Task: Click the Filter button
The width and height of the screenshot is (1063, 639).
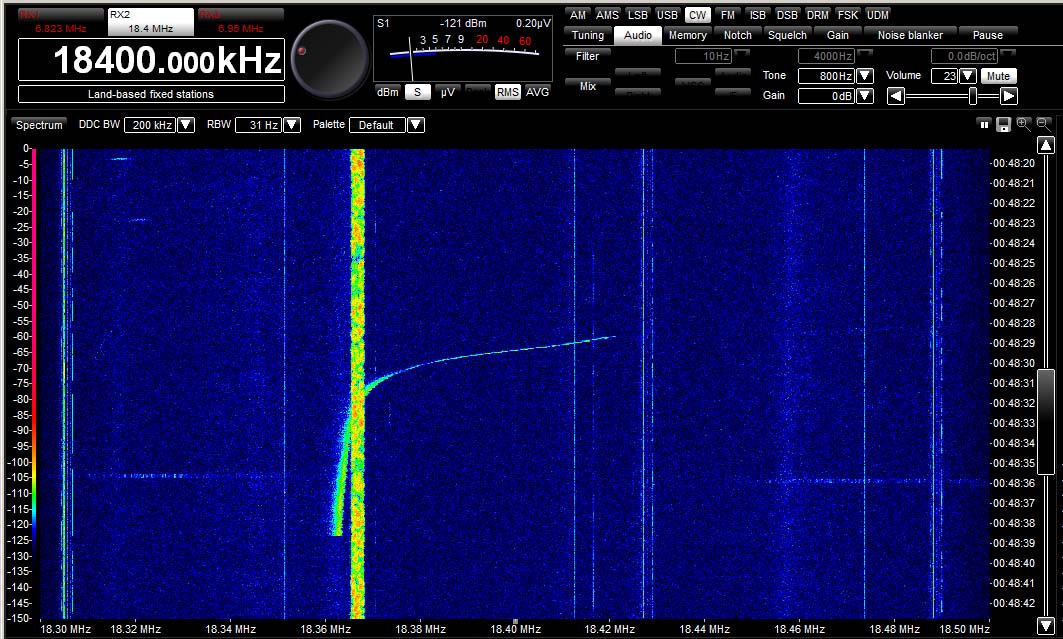Action: (587, 56)
